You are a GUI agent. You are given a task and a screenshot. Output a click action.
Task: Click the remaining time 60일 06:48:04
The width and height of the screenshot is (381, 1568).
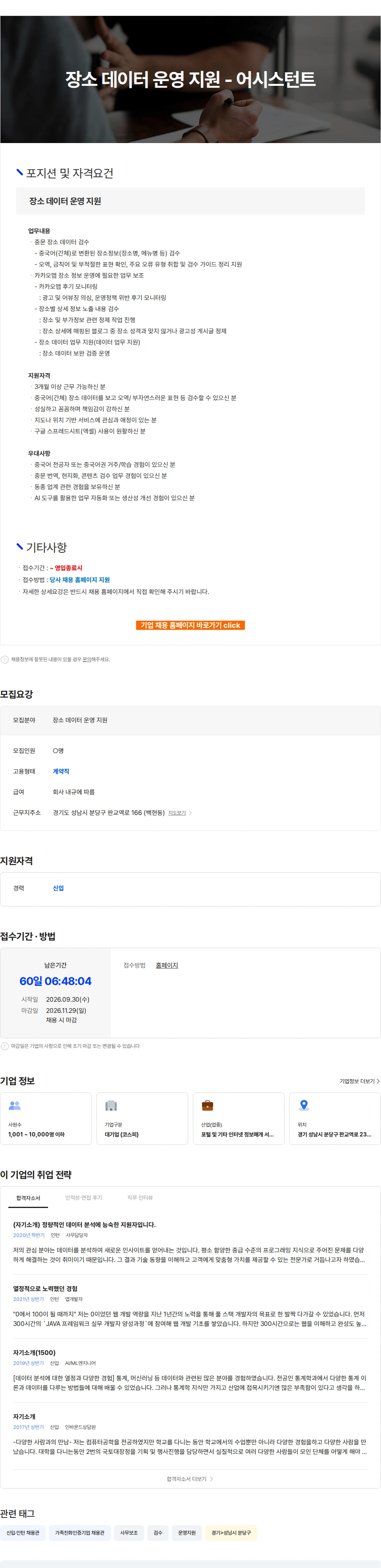(x=55, y=981)
